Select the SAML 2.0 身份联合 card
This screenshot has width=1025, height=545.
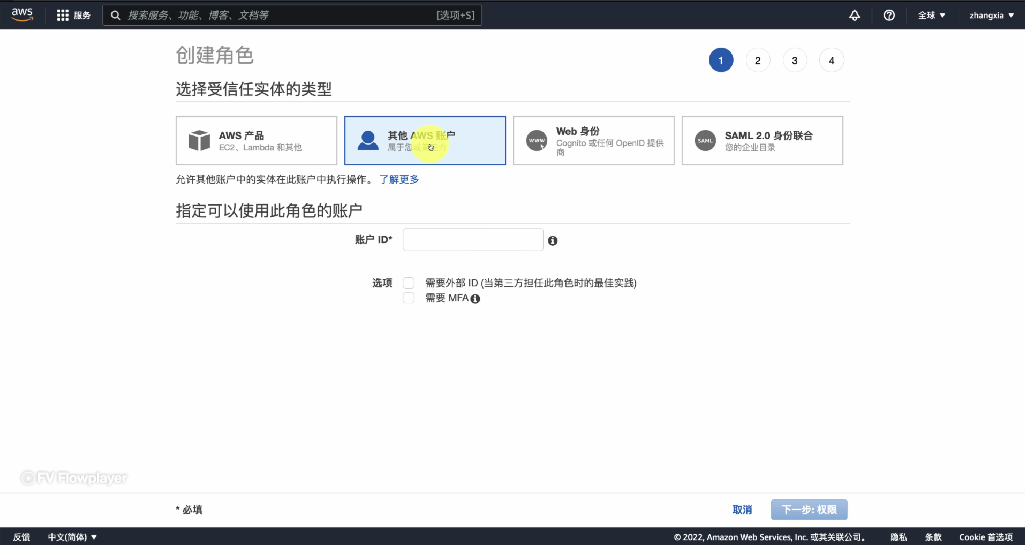[762, 140]
